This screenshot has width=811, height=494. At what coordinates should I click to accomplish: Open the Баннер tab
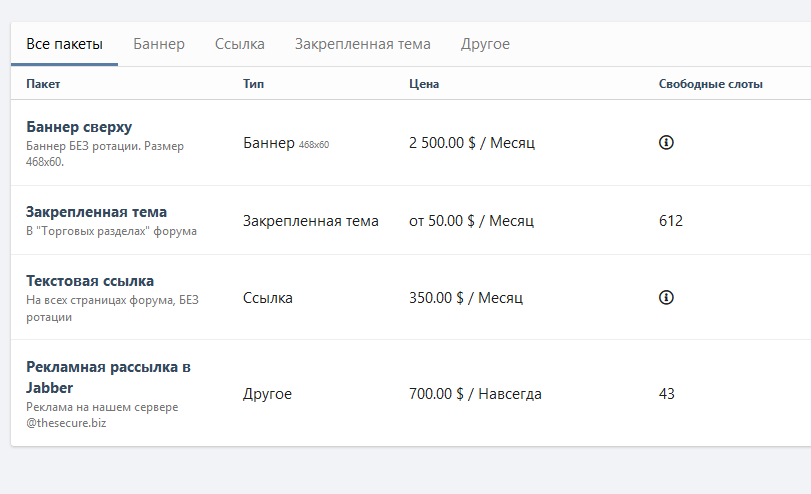pyautogui.click(x=159, y=44)
